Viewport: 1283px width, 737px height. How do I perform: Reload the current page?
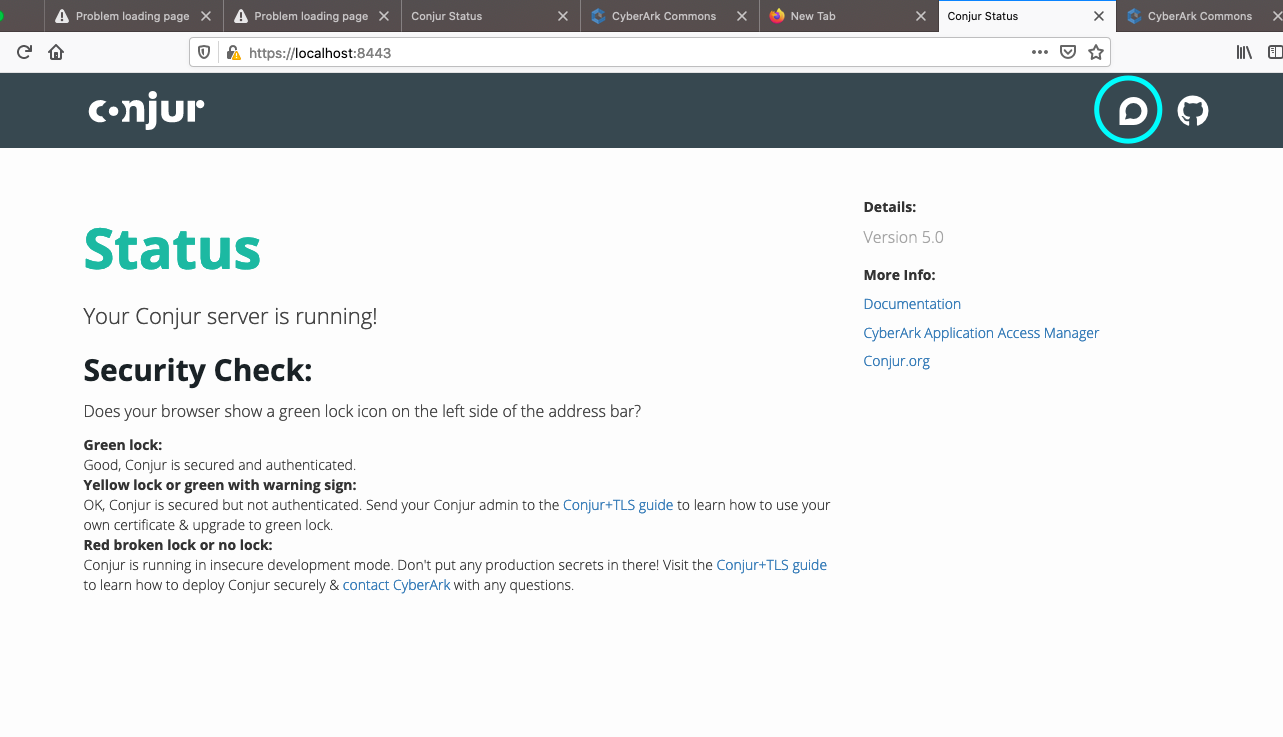24,52
